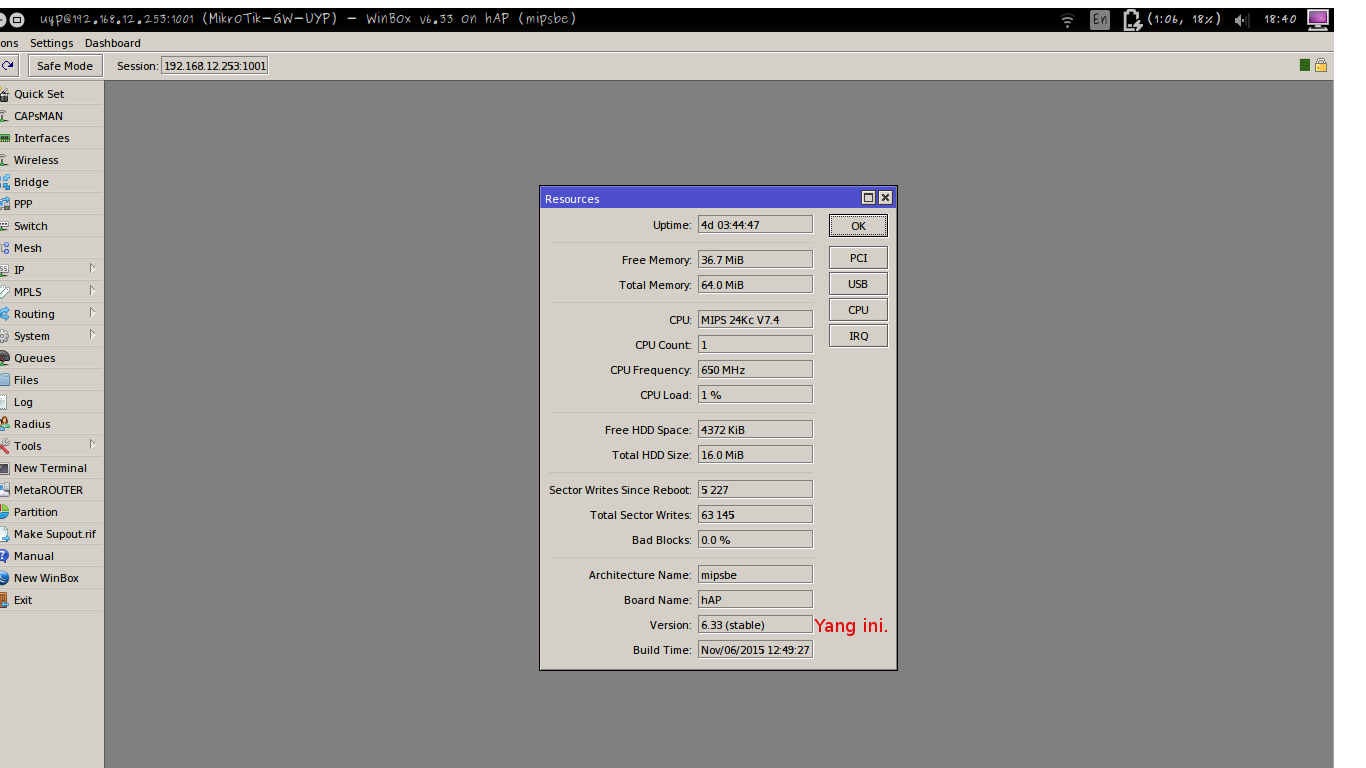Click the PCI button
This screenshot has height=768, width=1366.
point(858,258)
